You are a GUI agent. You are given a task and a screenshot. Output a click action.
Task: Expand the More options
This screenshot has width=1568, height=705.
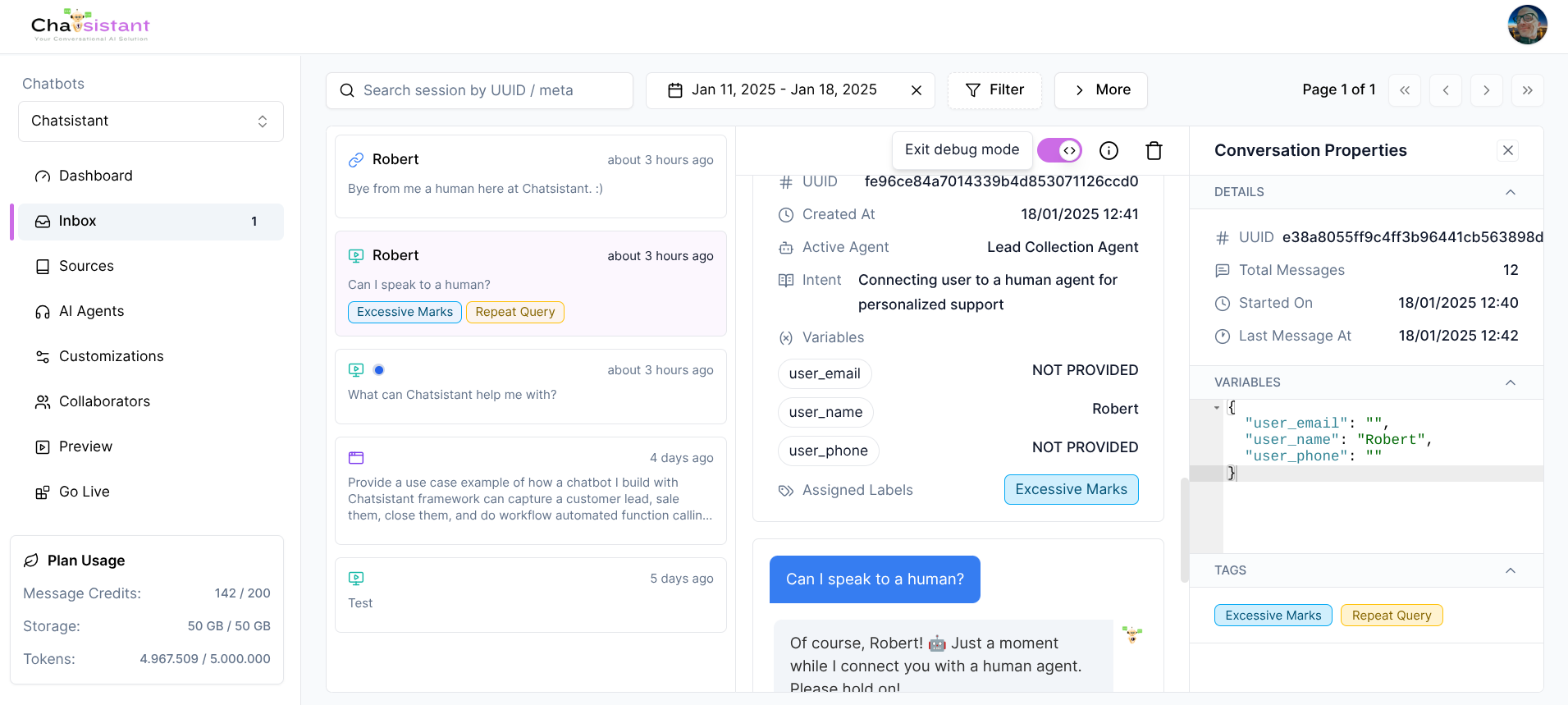pyautogui.click(x=1101, y=90)
